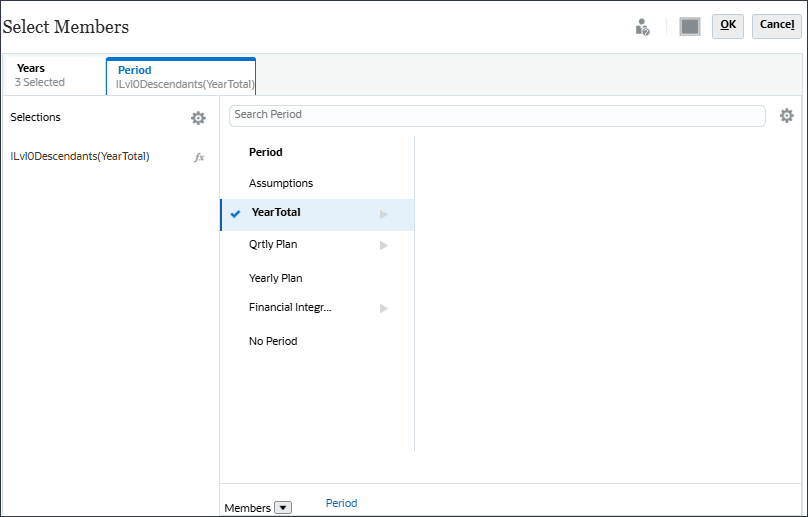
Task: Expand the Financial Integr... member arrow
Action: (x=383, y=308)
